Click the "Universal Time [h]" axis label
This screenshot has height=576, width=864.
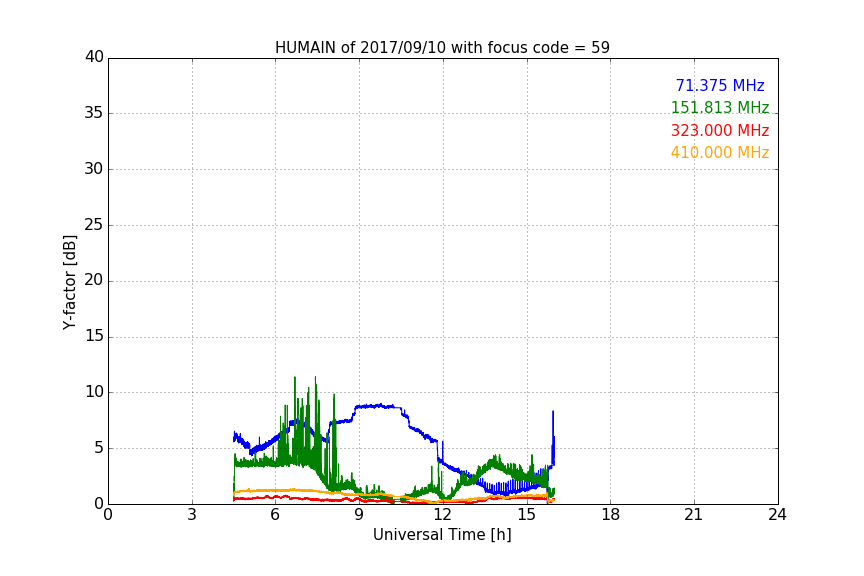coord(442,535)
